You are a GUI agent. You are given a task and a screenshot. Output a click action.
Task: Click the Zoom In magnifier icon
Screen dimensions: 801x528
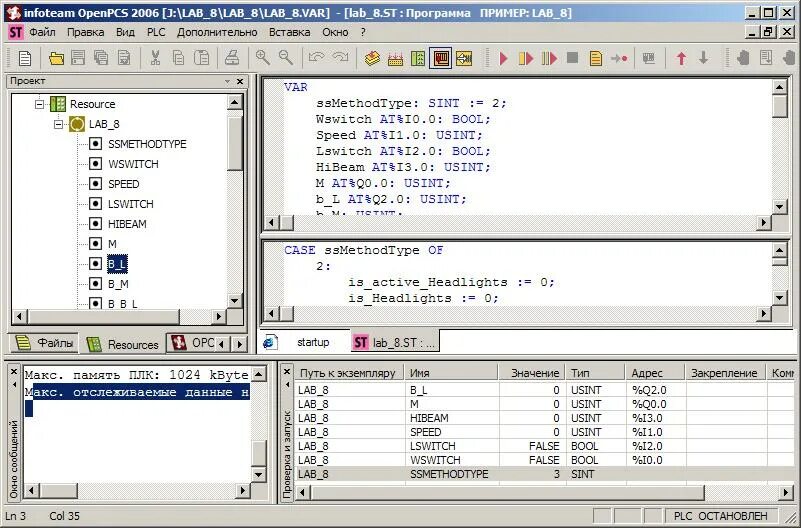click(263, 58)
